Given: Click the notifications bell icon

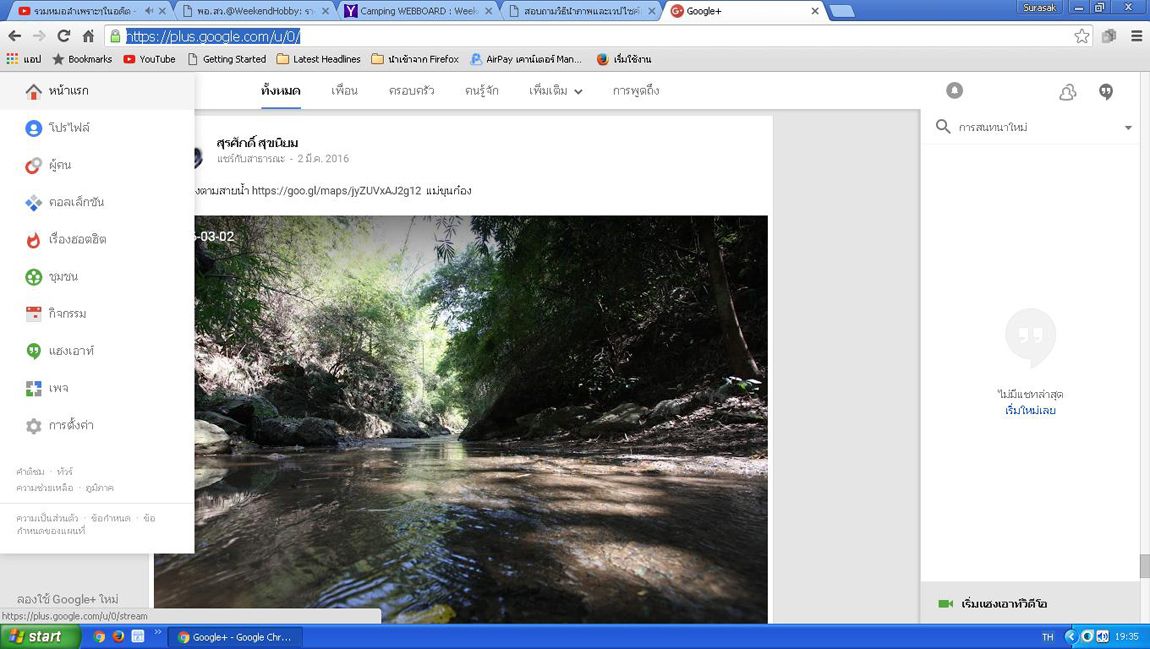Looking at the screenshot, I should click(x=954, y=91).
